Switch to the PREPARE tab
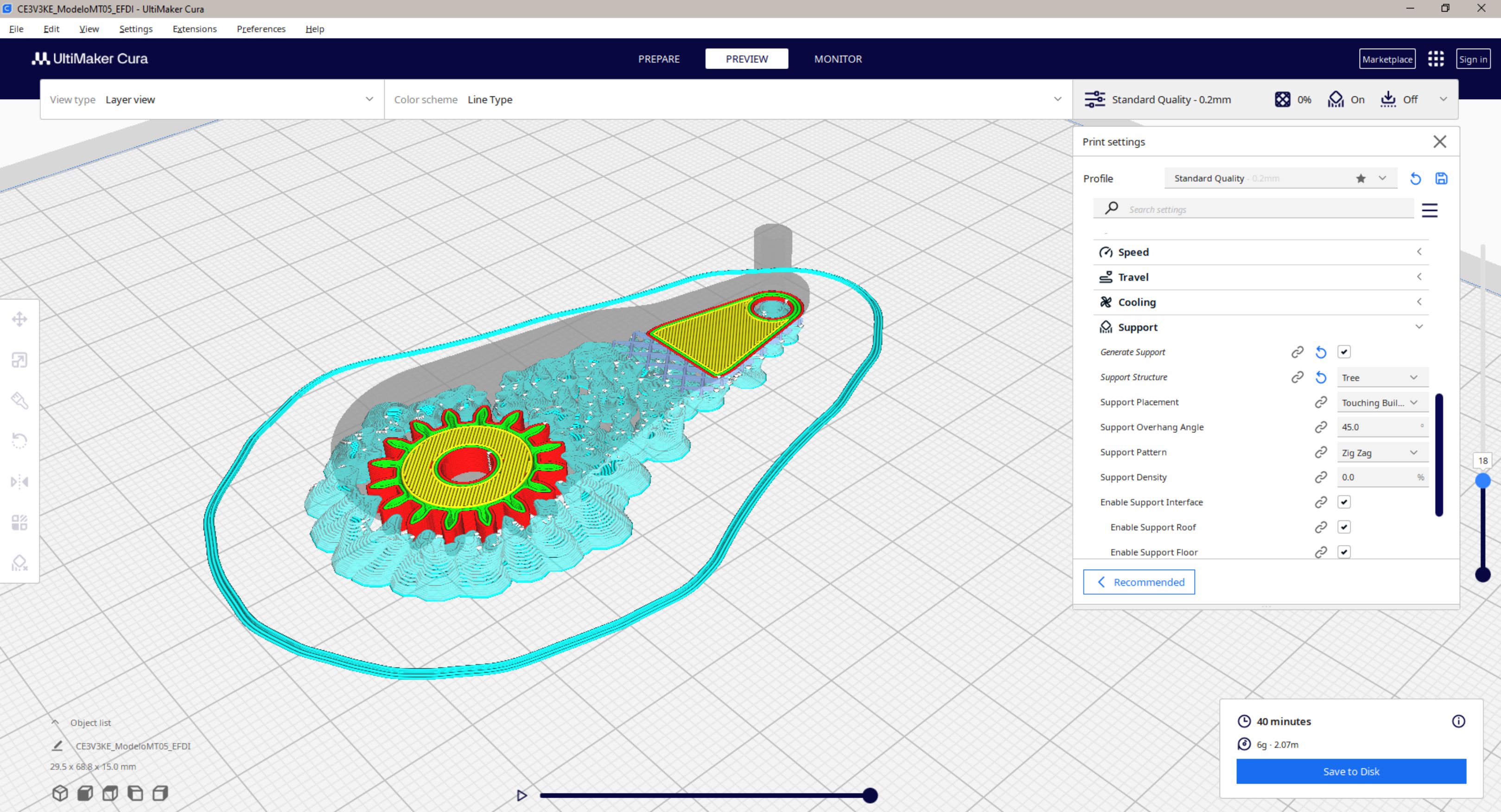Image resolution: width=1501 pixels, height=812 pixels. [658, 59]
